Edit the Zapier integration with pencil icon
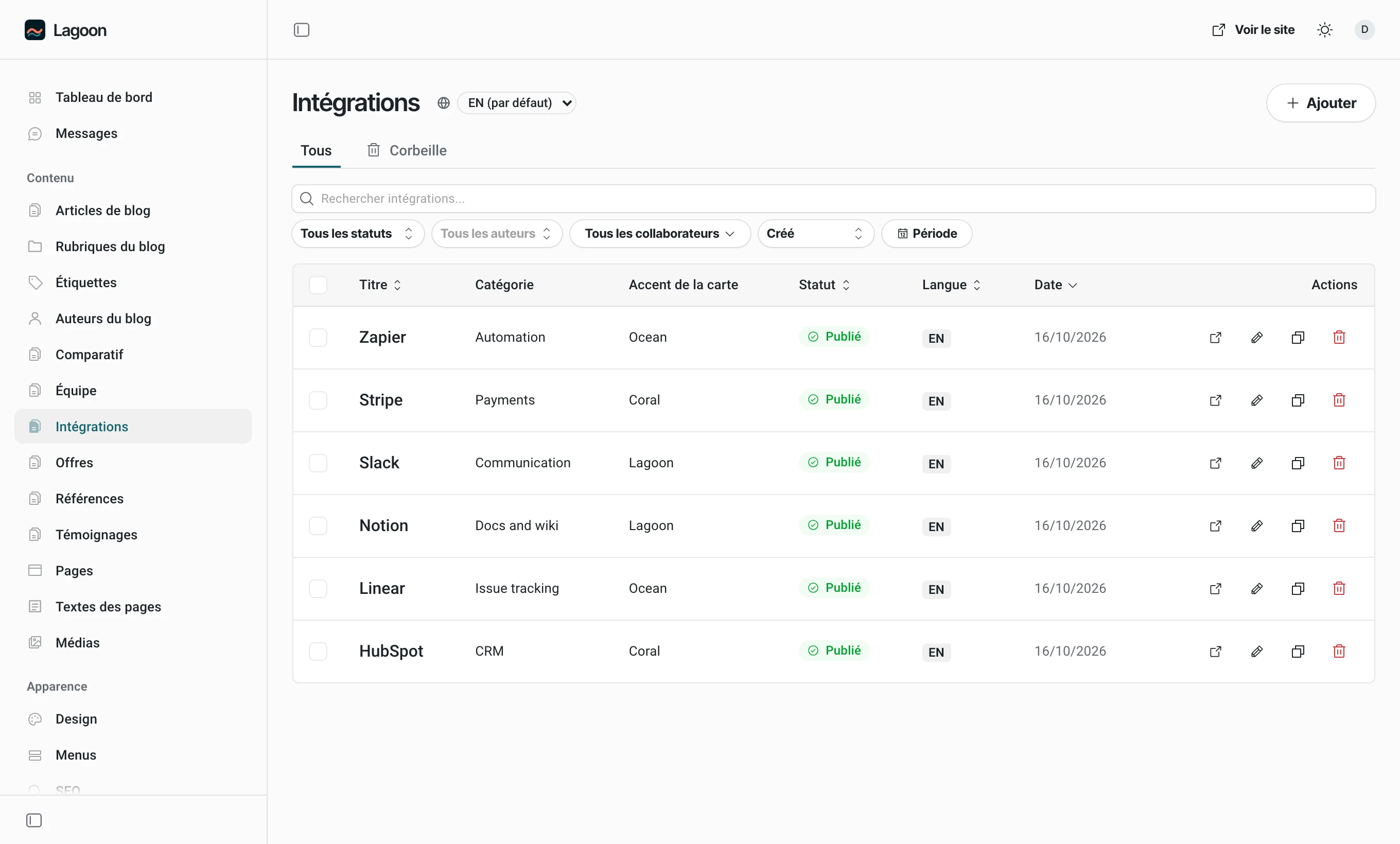 (x=1257, y=338)
